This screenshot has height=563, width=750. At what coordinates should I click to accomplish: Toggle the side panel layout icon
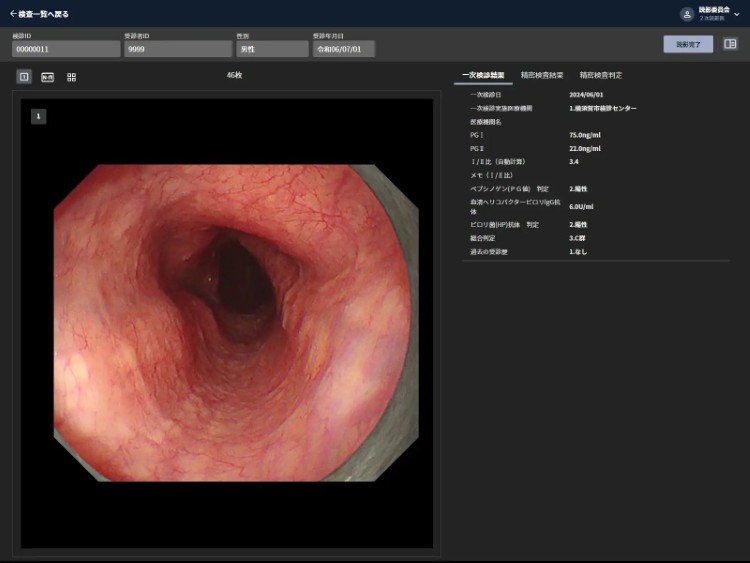pyautogui.click(x=730, y=44)
